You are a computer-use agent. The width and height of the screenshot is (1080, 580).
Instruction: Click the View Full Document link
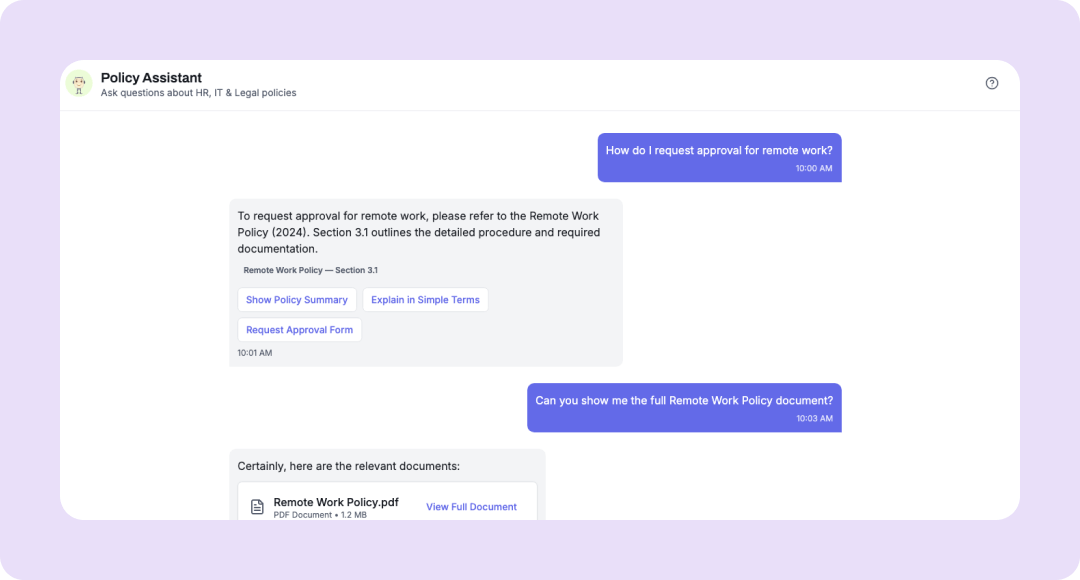coord(471,507)
